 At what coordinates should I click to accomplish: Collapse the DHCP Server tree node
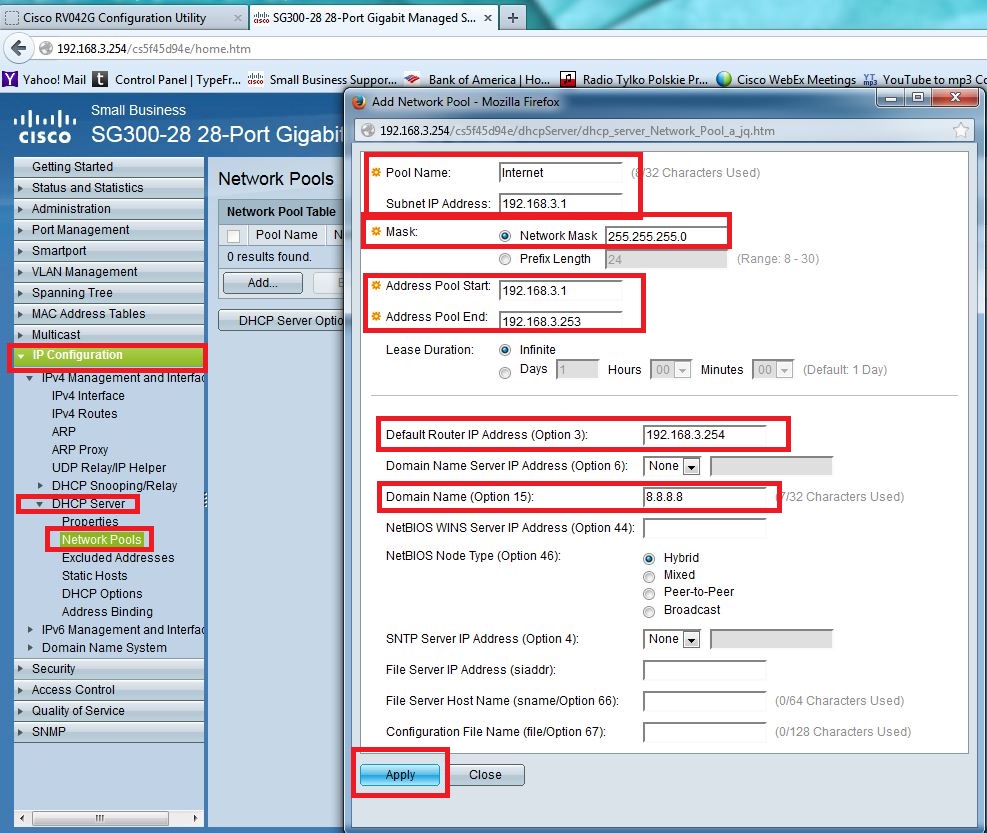point(40,504)
